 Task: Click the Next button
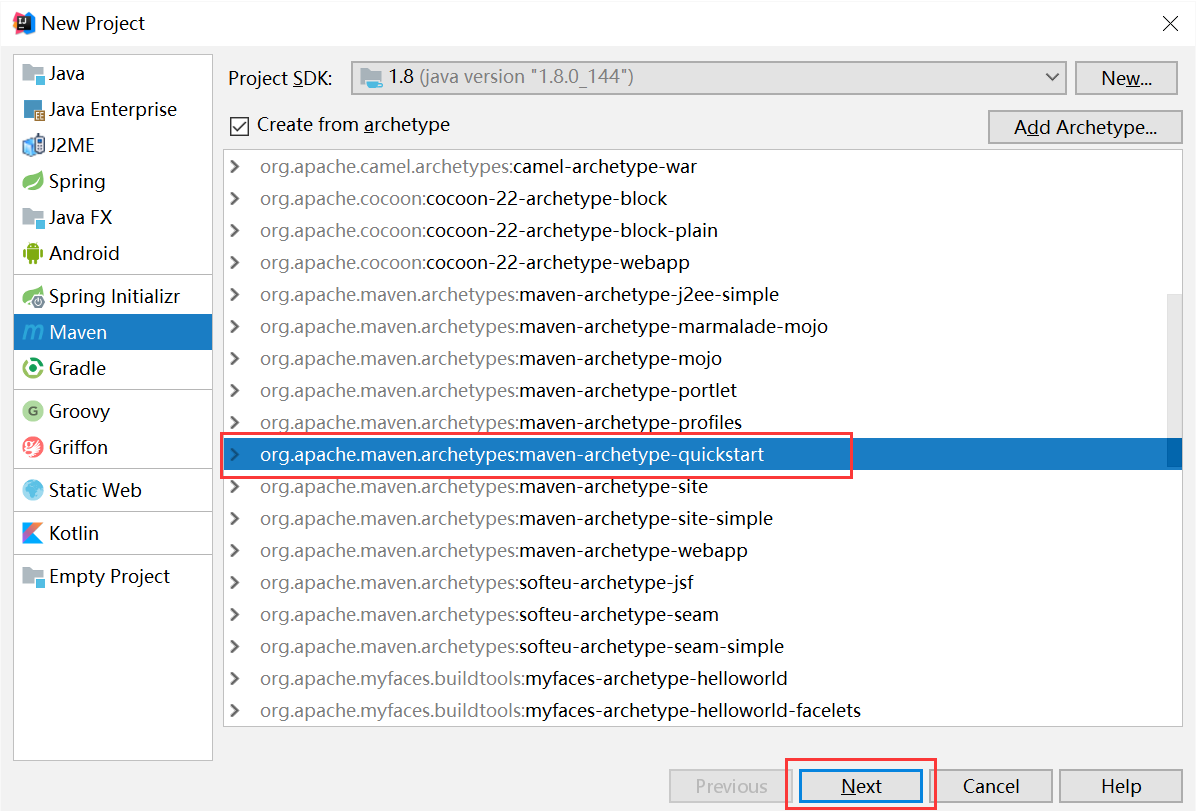(861, 786)
